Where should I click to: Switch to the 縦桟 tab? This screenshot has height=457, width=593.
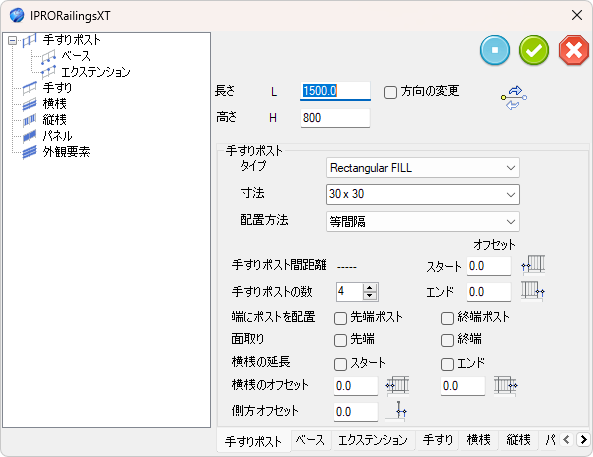518,440
